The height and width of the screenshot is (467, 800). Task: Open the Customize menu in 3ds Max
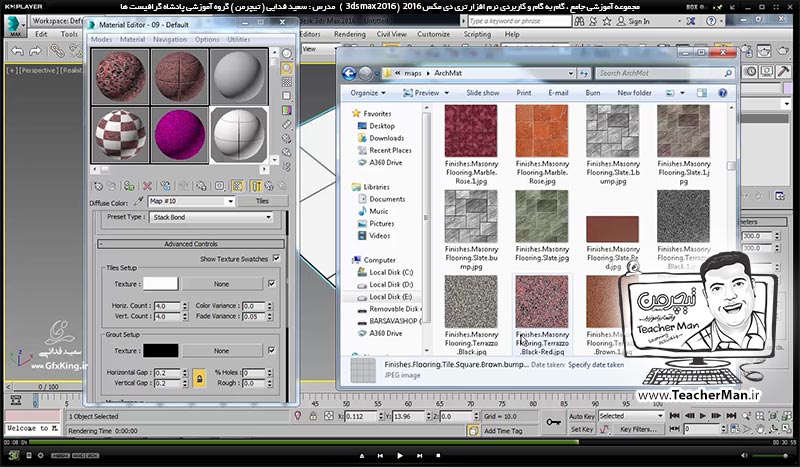tap(433, 34)
